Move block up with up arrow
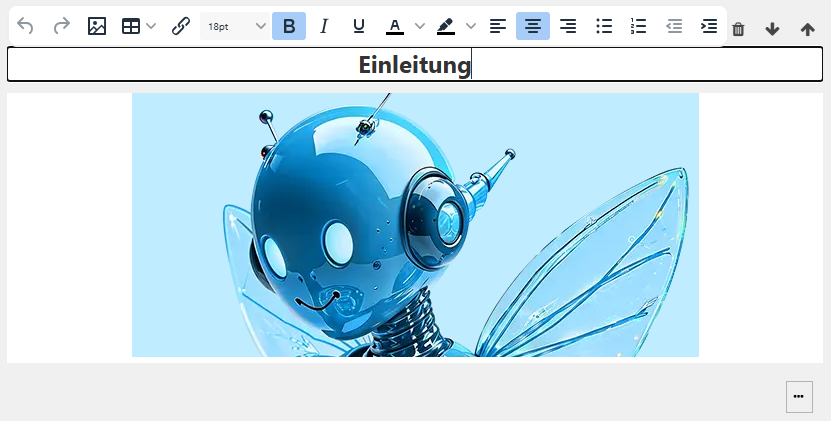The width and height of the screenshot is (831, 421). pos(808,29)
